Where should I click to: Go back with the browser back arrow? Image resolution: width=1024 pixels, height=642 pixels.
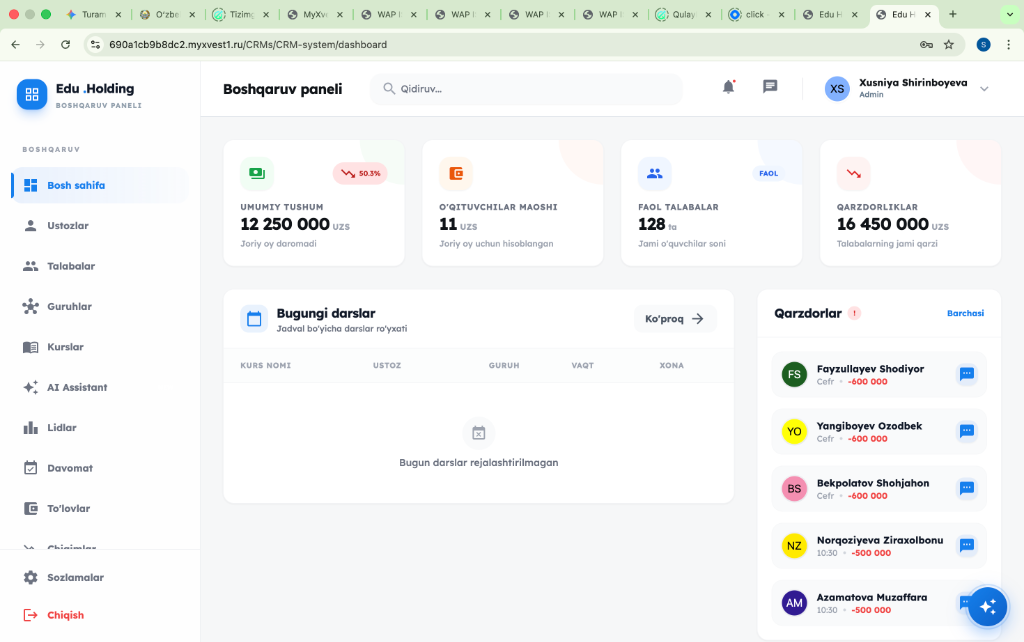pyautogui.click(x=16, y=44)
